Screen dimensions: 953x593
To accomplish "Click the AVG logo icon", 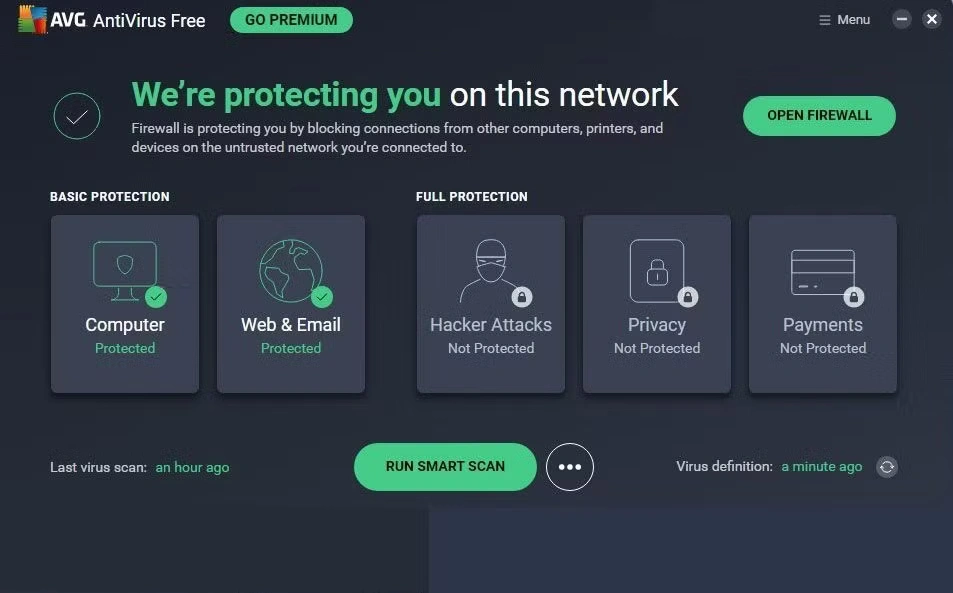I will click(33, 20).
